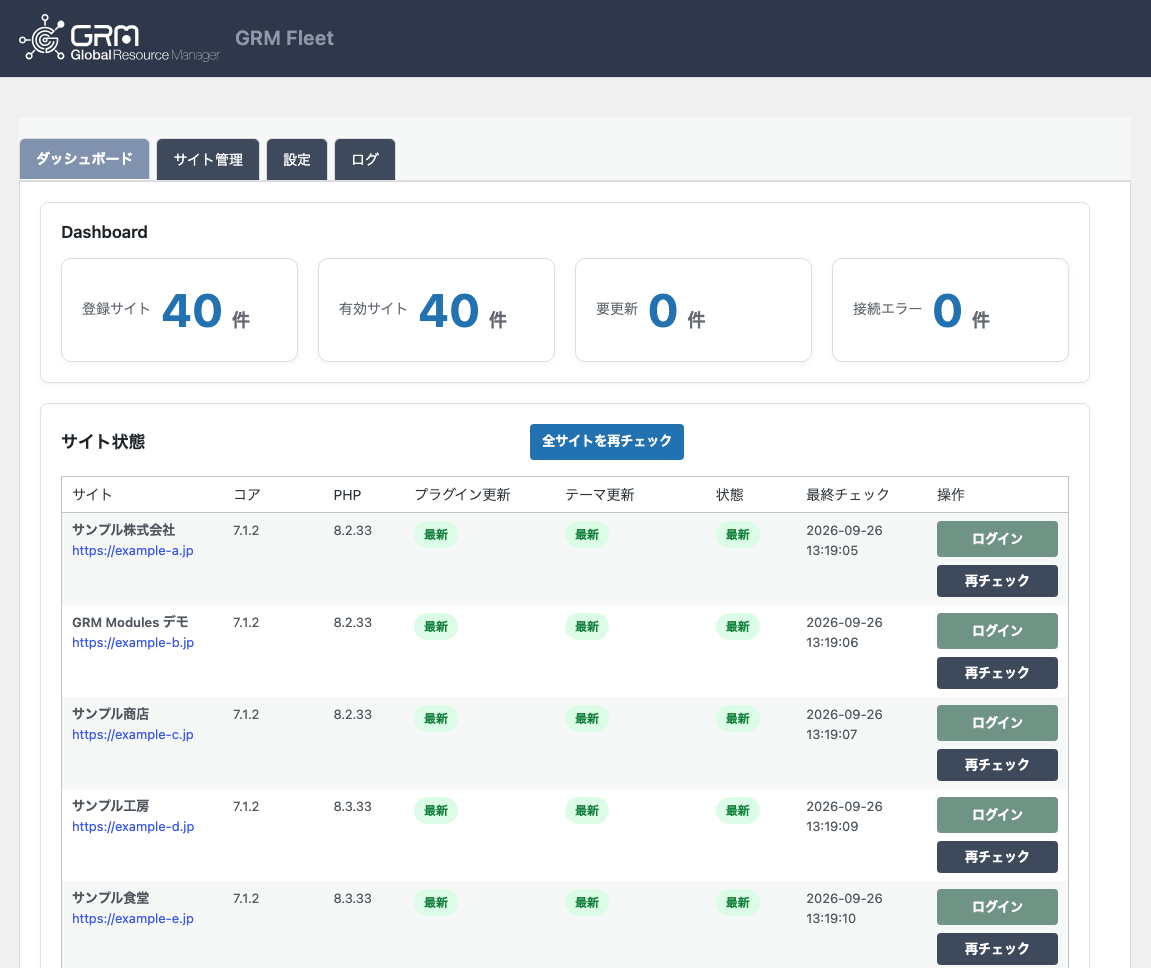The image size is (1151, 968).
Task: Click ログイン for サンプル商店
Action: [997, 723]
